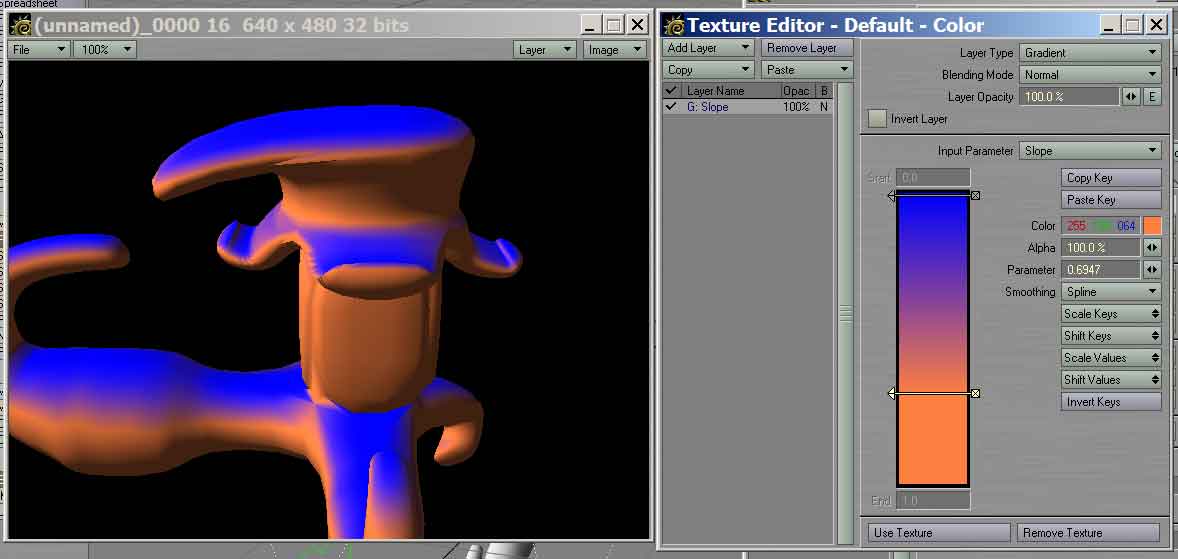
Task: Open the Copy dropdown in Texture Editor
Action: click(x=709, y=70)
